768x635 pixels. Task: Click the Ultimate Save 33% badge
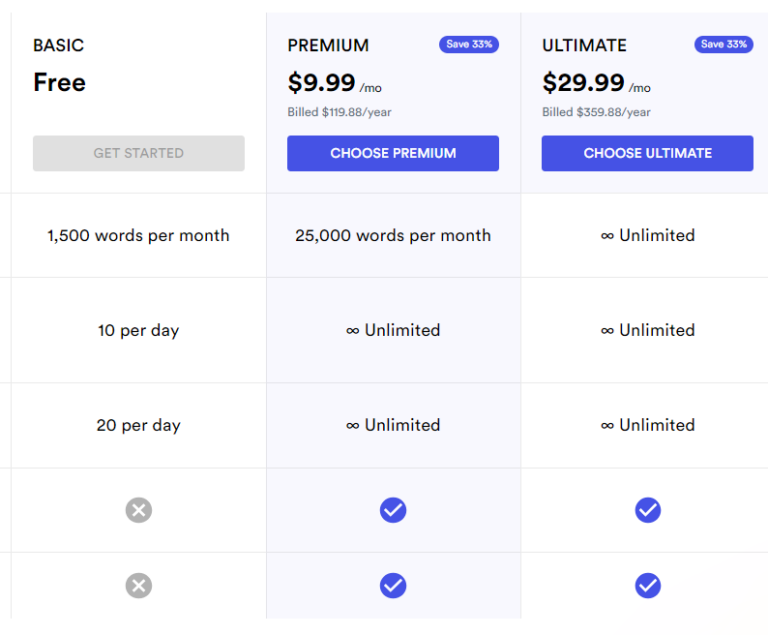click(723, 44)
